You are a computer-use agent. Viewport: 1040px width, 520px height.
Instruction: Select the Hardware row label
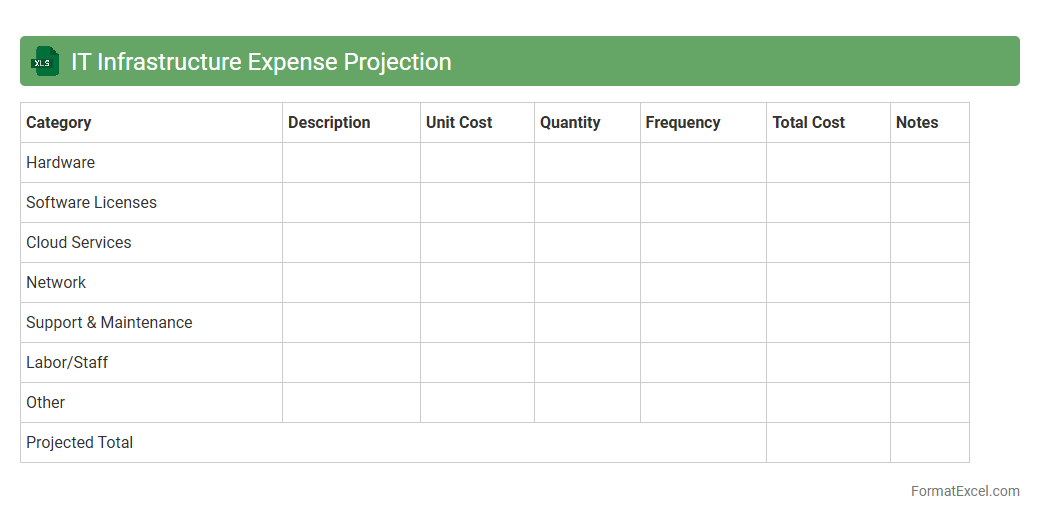point(61,163)
